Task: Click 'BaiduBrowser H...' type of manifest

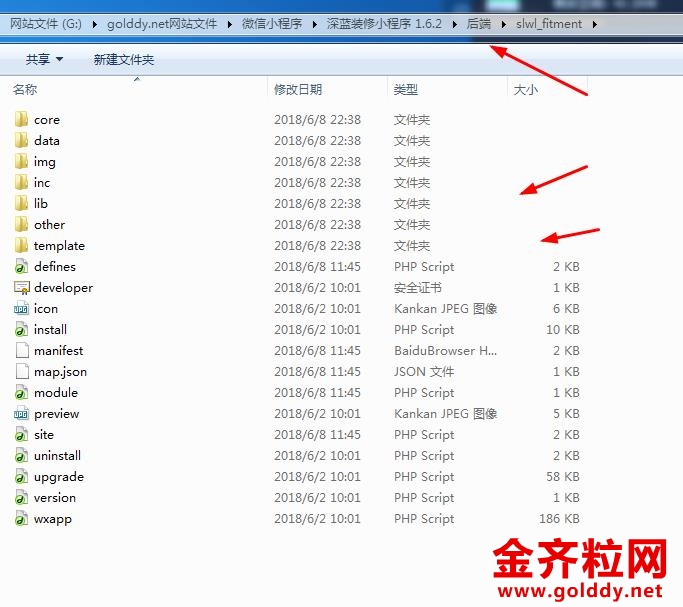Action: click(445, 351)
